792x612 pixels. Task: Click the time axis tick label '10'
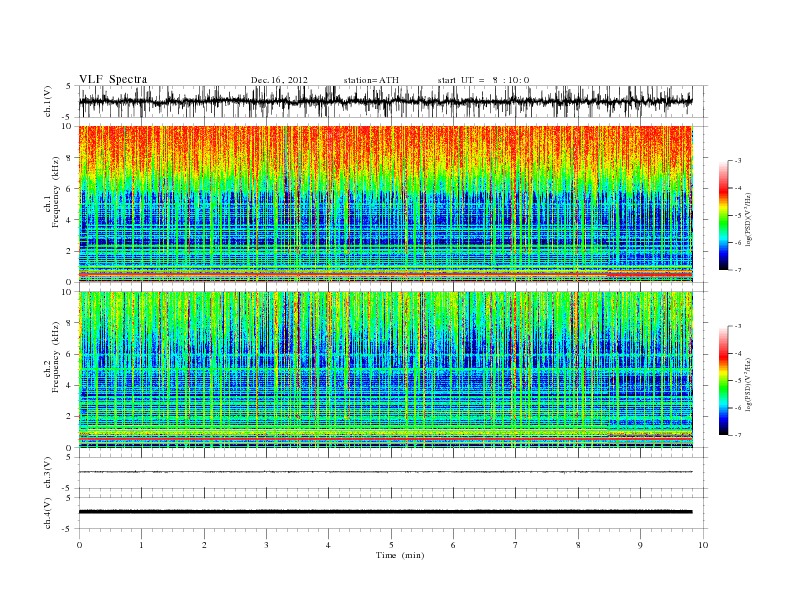coord(703,545)
